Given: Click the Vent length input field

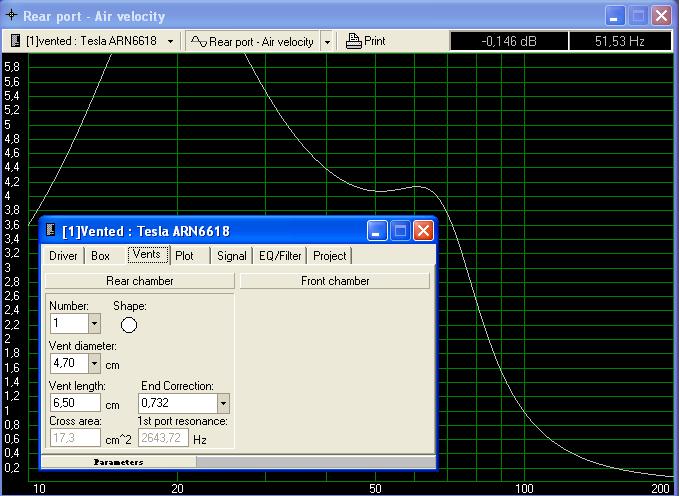Looking at the screenshot, I should coord(75,403).
